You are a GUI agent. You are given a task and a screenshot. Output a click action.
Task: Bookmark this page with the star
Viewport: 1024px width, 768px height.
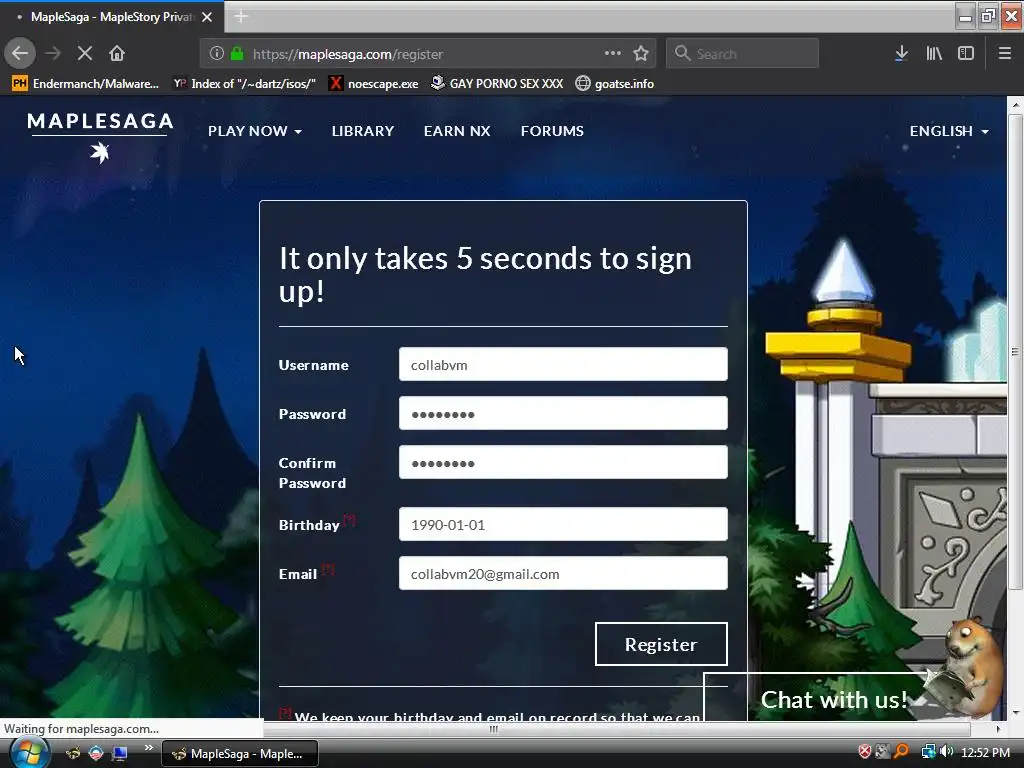coord(641,54)
